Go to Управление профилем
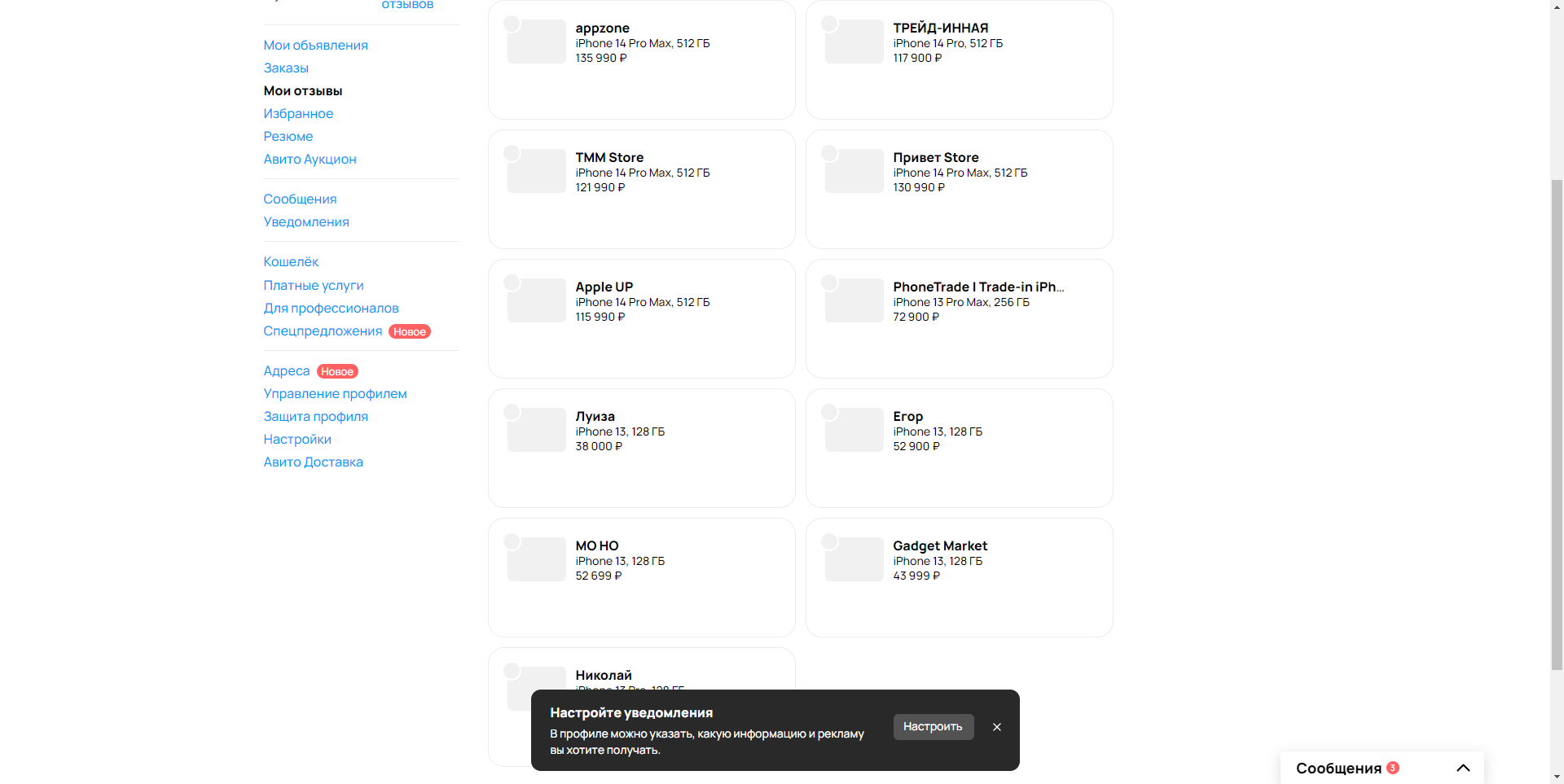 (x=335, y=394)
